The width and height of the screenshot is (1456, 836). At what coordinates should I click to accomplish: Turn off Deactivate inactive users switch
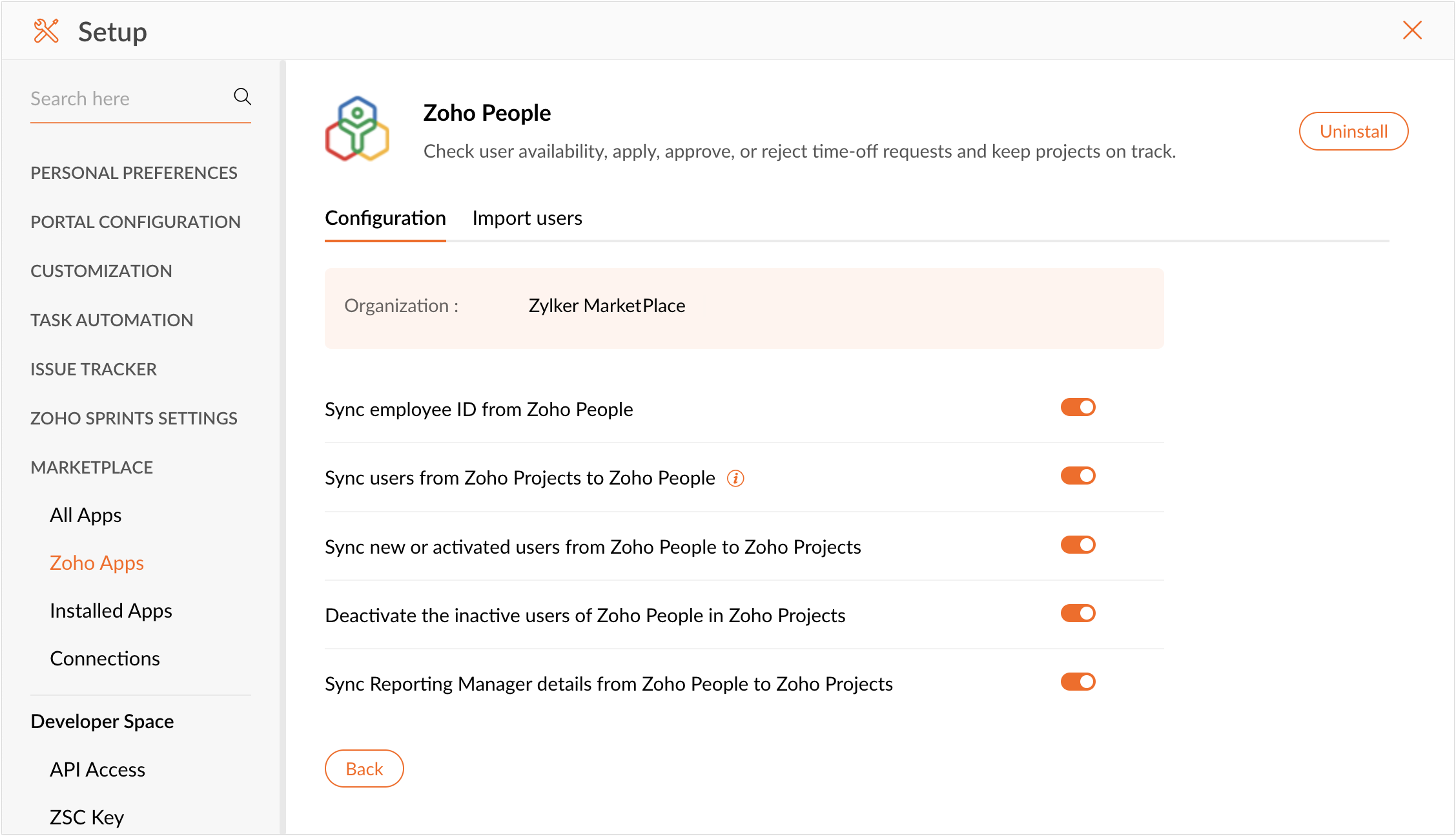click(1078, 614)
